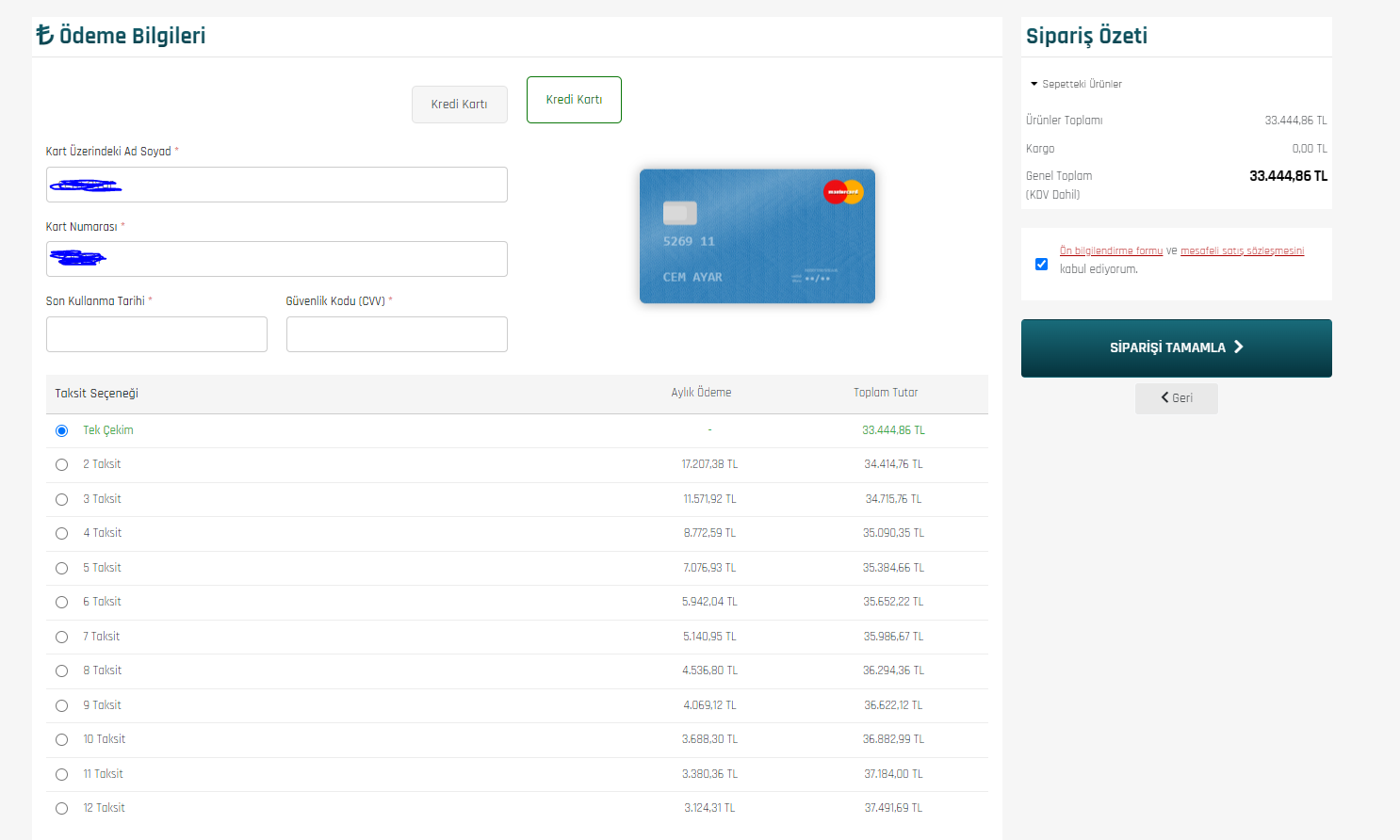Click the Güvenlik Kodu (CVV) field
The height and width of the screenshot is (840, 1400).
397,334
